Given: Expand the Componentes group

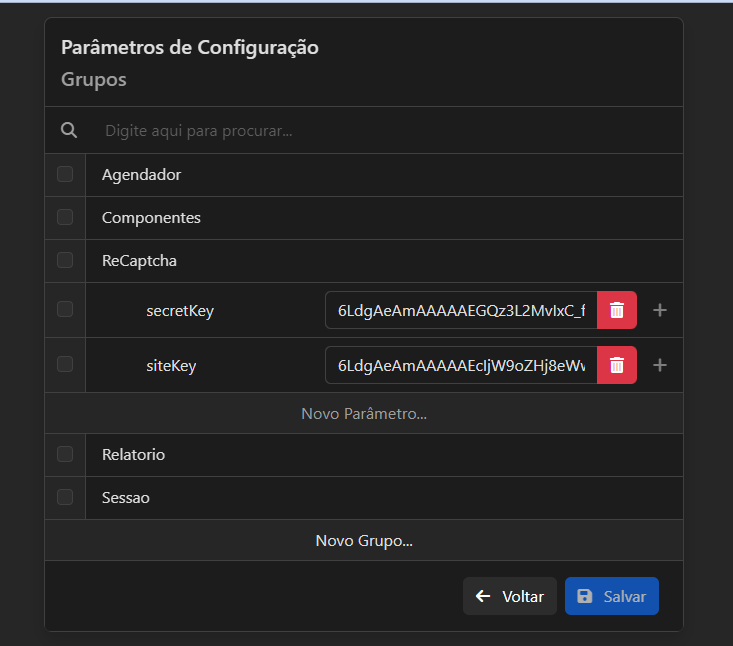Looking at the screenshot, I should (384, 218).
